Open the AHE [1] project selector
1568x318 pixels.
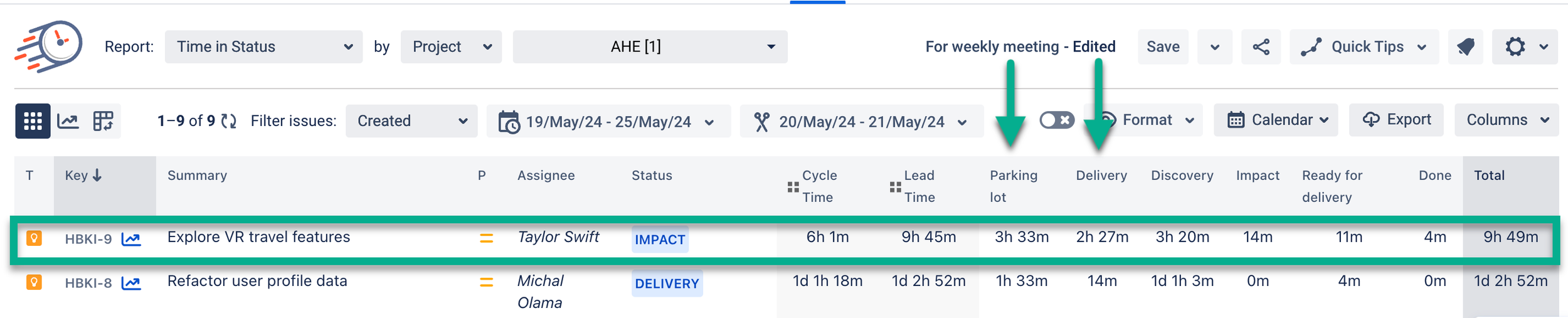650,47
